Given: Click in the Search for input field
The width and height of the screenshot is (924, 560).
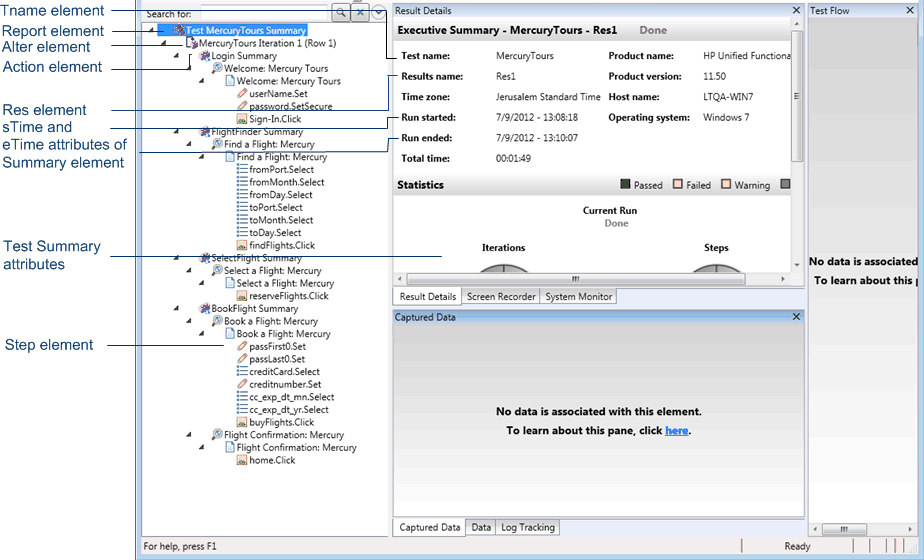Looking at the screenshot, I should pos(265,13).
